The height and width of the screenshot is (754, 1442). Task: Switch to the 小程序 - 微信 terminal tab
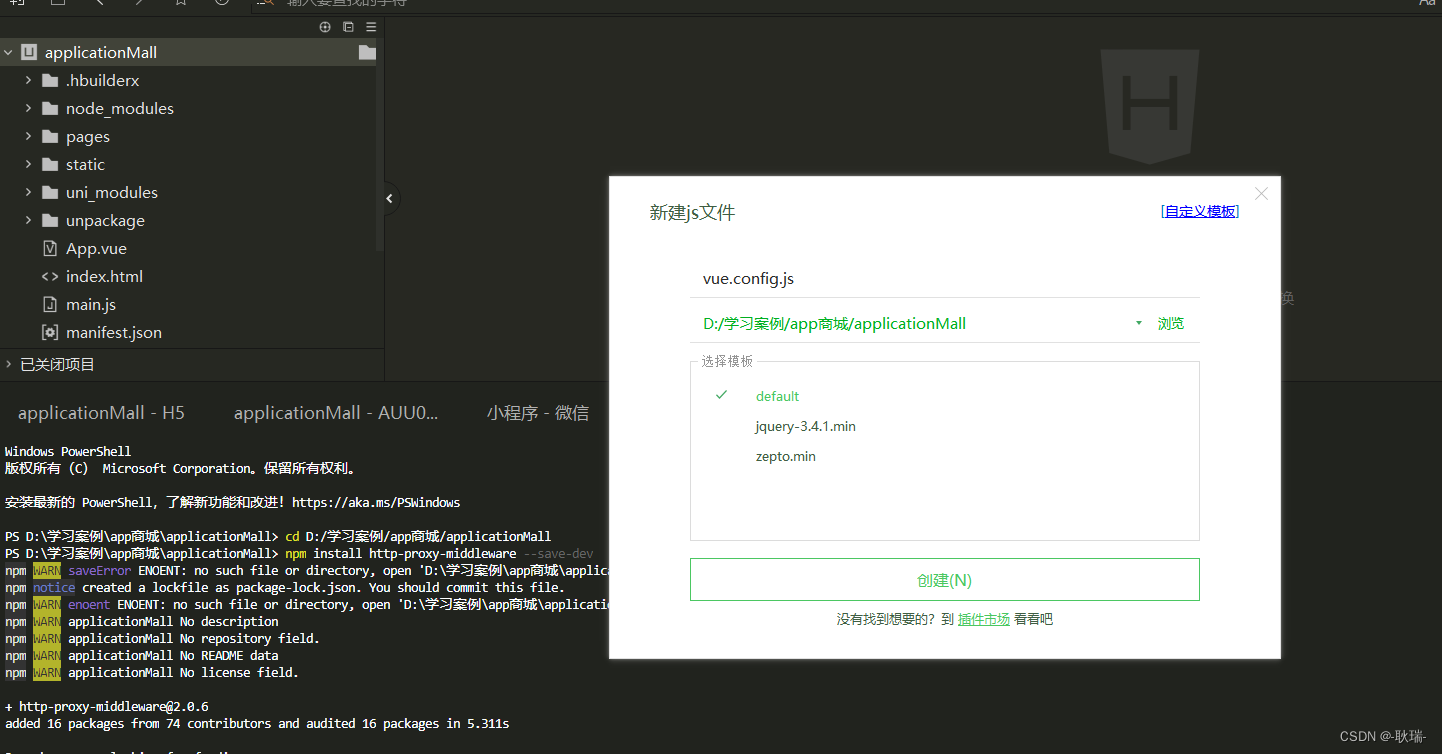click(x=538, y=411)
